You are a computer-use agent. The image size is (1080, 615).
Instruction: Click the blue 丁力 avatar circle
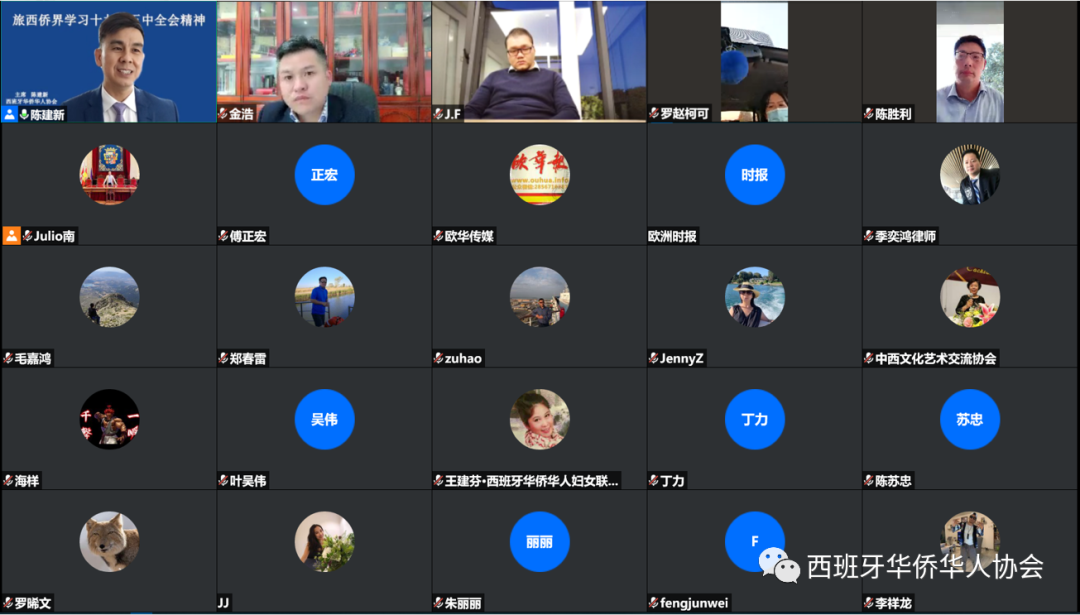[755, 419]
